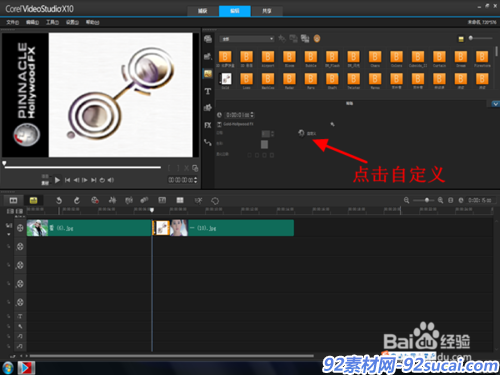Adjust the transition duration spinner
Screen dimensions: 500x375
tap(252, 115)
